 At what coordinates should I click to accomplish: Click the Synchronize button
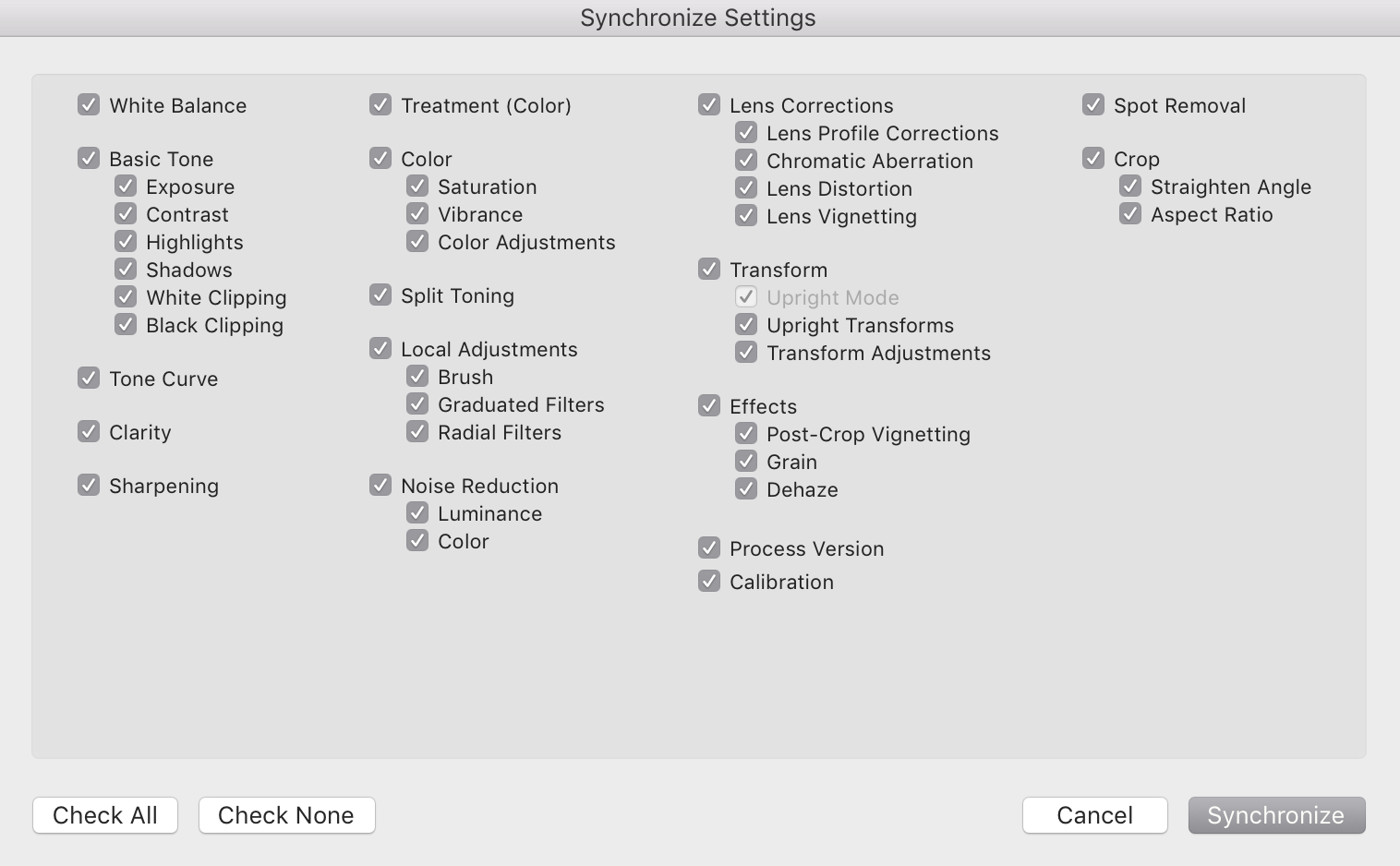pyautogui.click(x=1276, y=815)
